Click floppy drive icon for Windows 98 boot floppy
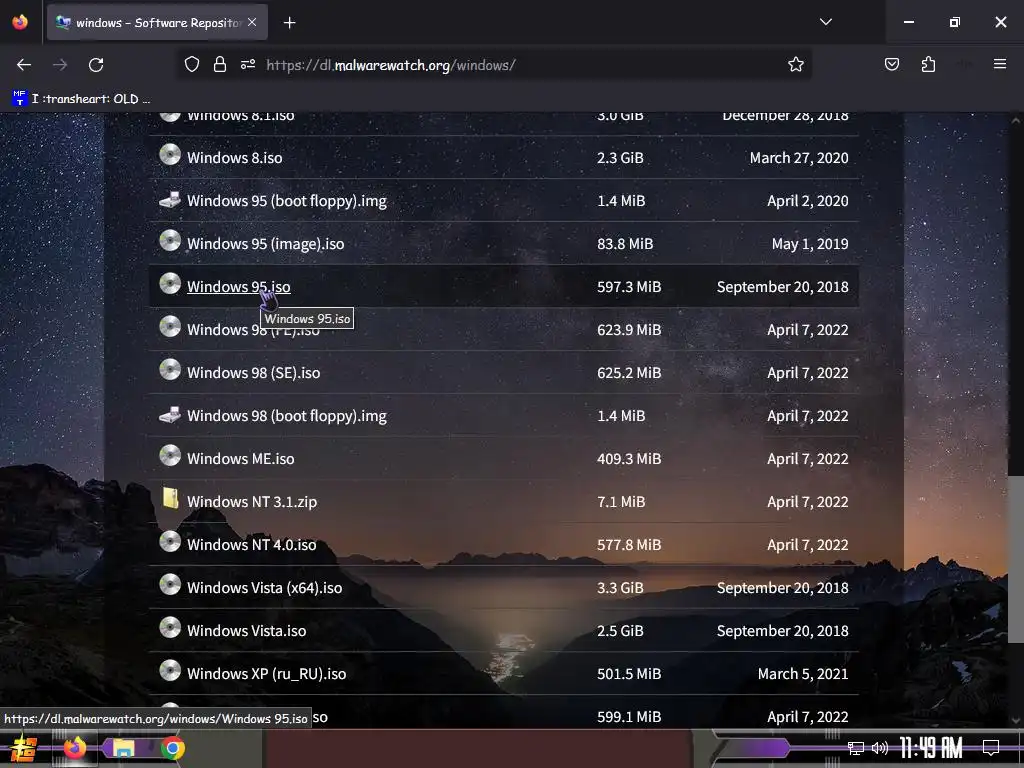Screen dimensions: 1024x768 click(170, 413)
